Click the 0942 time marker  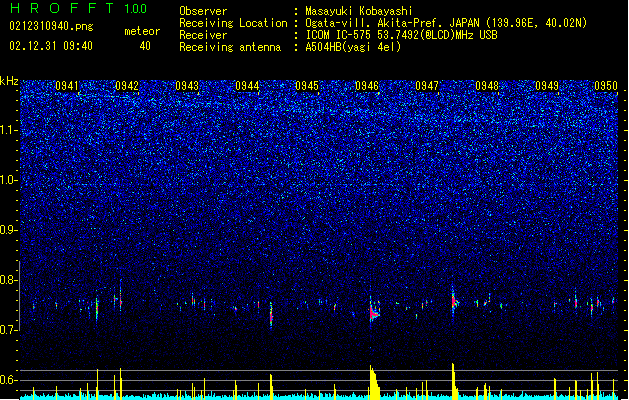coord(127,86)
